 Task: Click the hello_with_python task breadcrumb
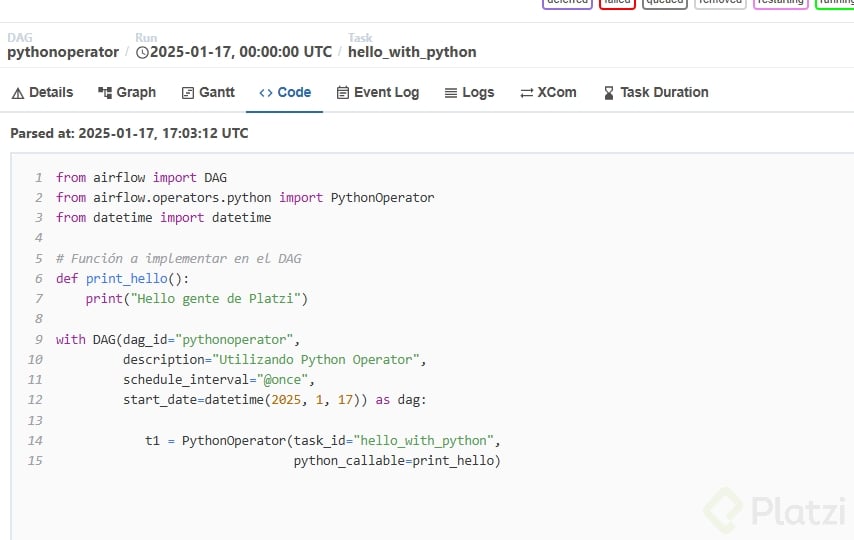point(412,52)
